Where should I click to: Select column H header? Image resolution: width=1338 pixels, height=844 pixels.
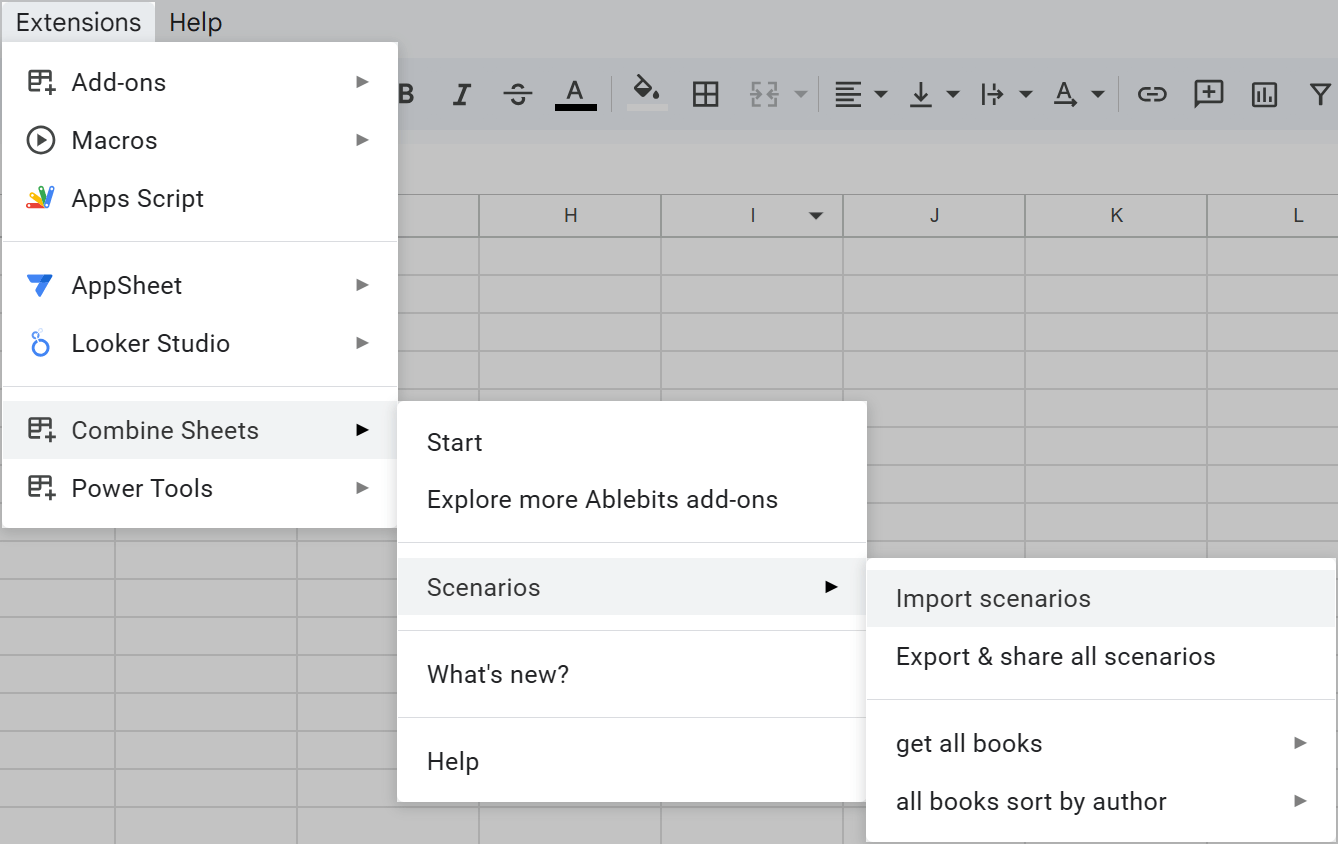tap(570, 215)
